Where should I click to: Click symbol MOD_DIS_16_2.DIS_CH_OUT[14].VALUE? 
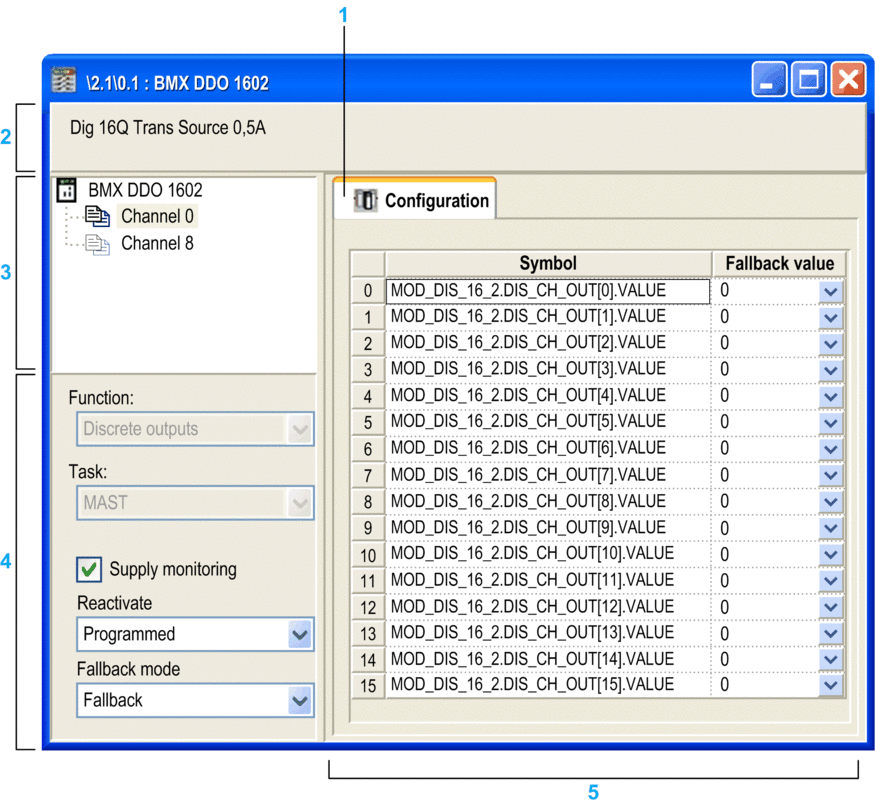tap(532, 659)
